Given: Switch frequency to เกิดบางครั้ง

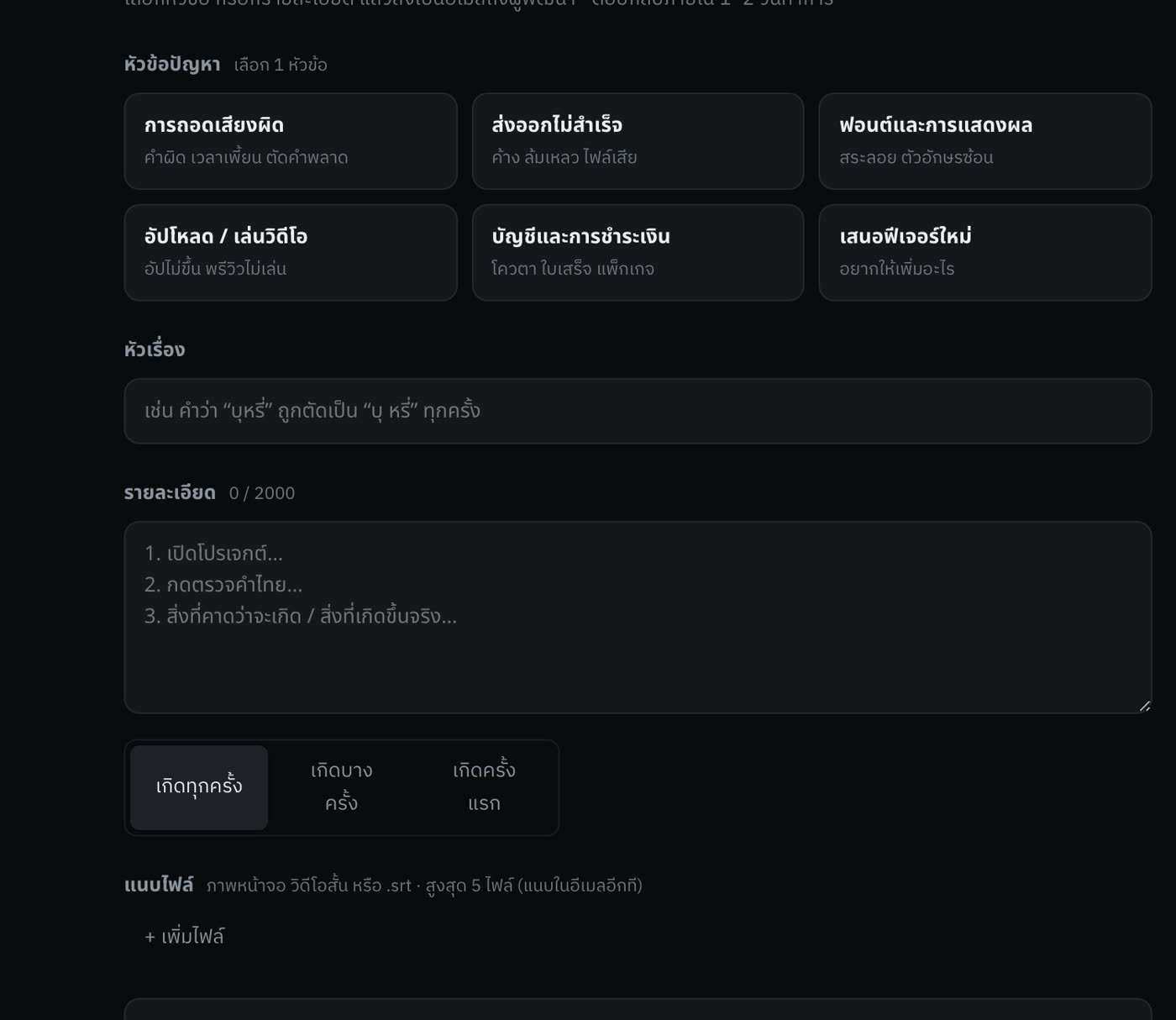Looking at the screenshot, I should pyautogui.click(x=341, y=787).
